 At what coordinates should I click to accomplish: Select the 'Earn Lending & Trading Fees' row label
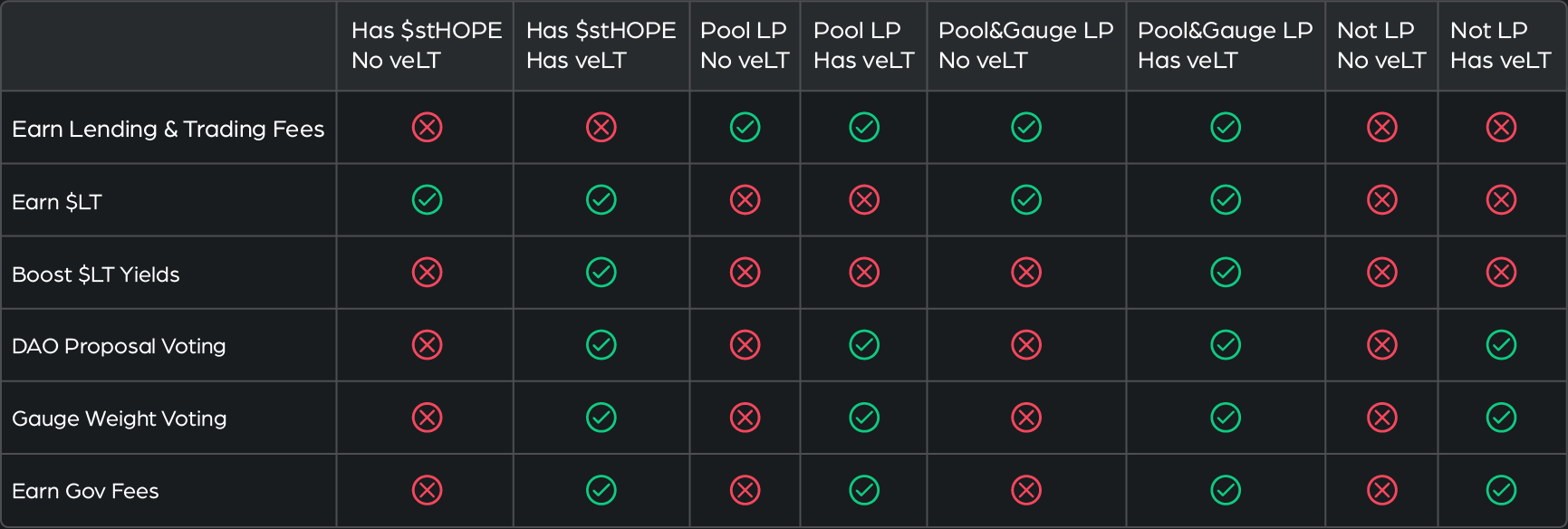(168, 130)
